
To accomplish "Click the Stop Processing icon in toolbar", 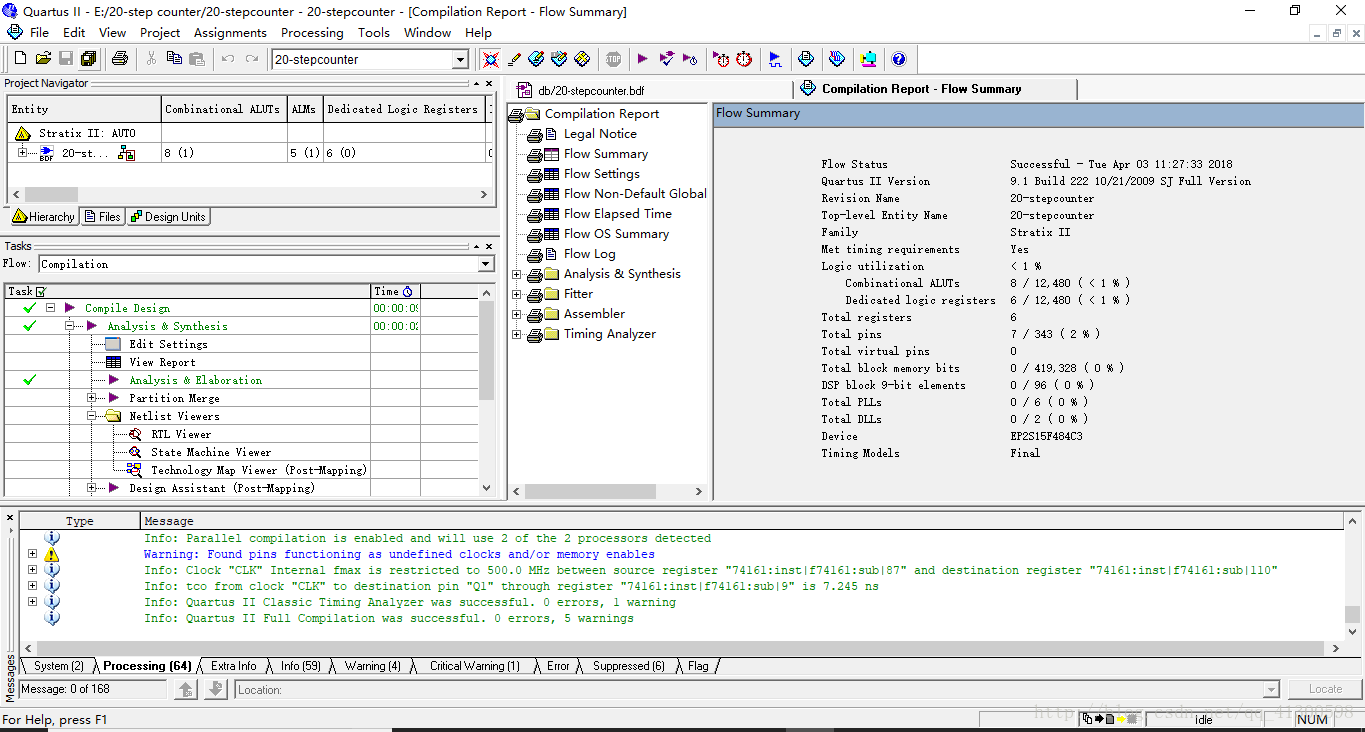I will tap(613, 59).
